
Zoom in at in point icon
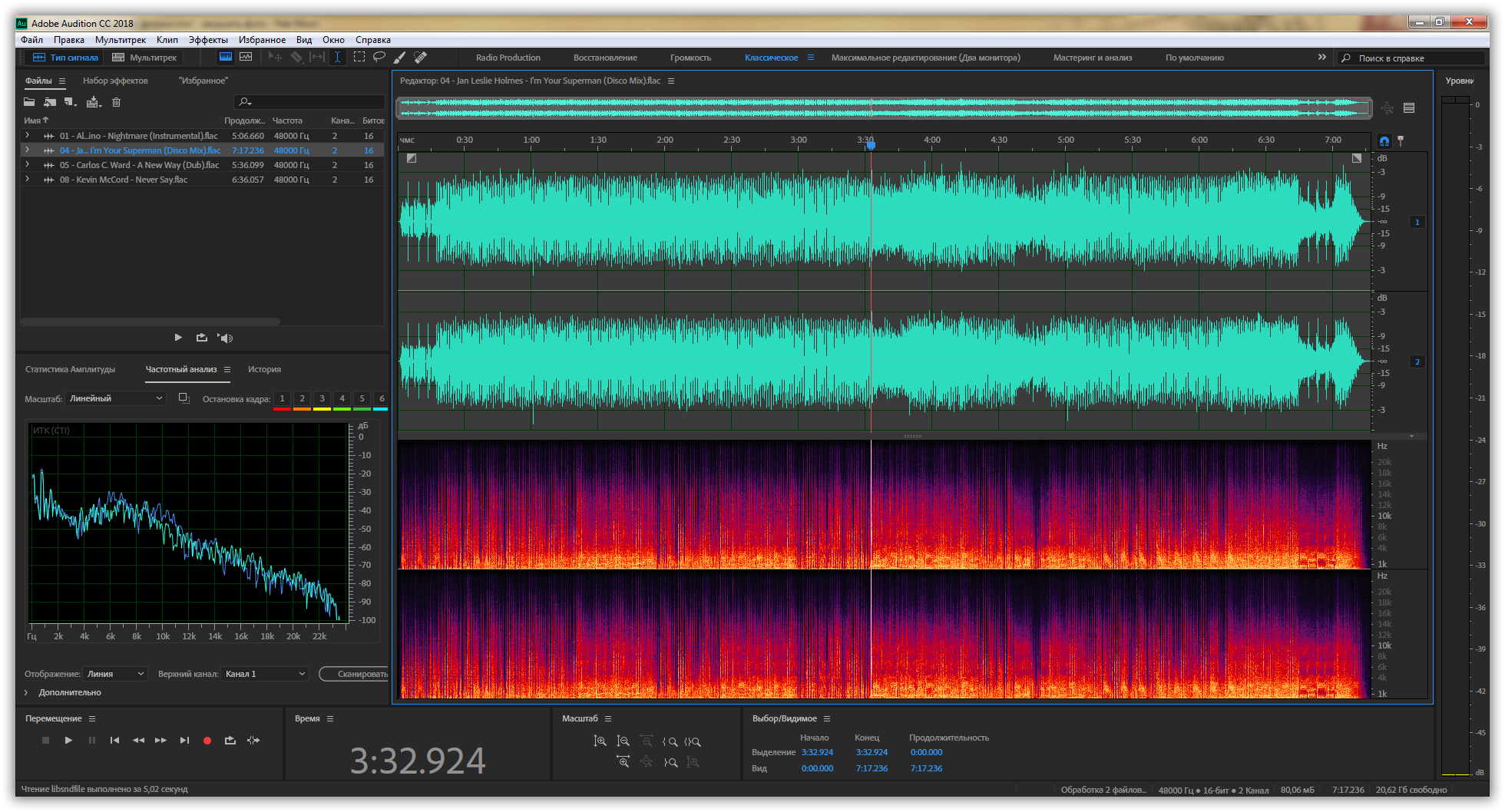coord(670,741)
